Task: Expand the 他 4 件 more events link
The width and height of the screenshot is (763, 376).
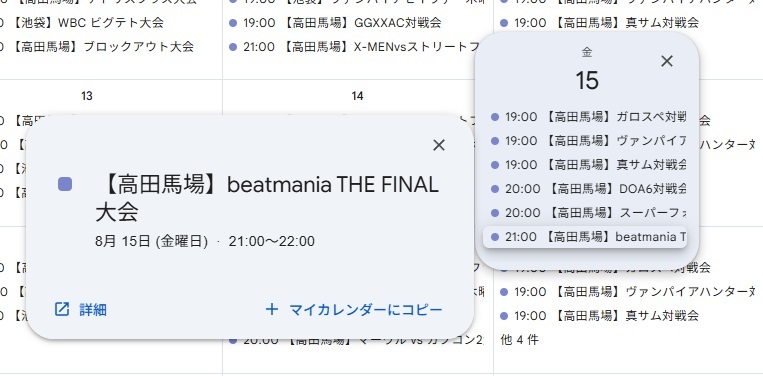Action: click(x=519, y=340)
